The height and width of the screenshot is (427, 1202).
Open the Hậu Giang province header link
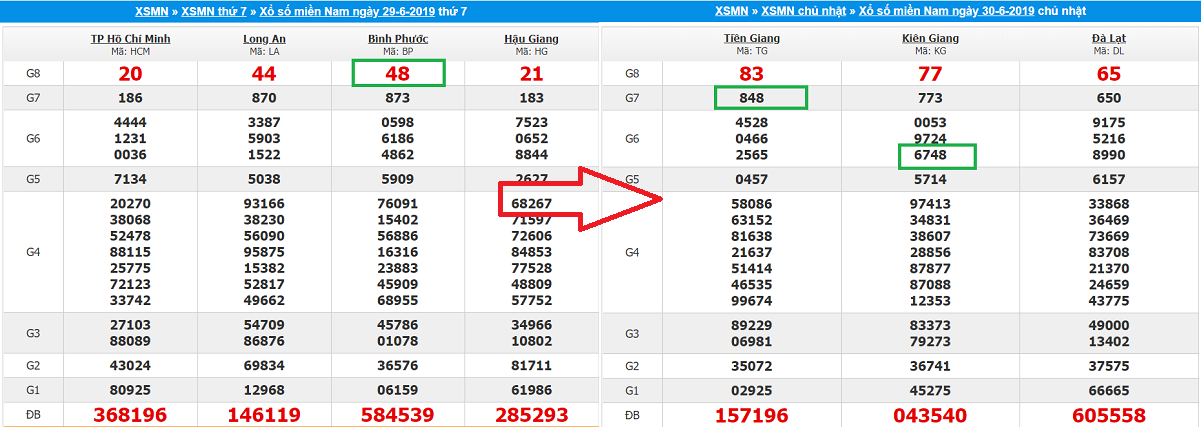[x=531, y=39]
